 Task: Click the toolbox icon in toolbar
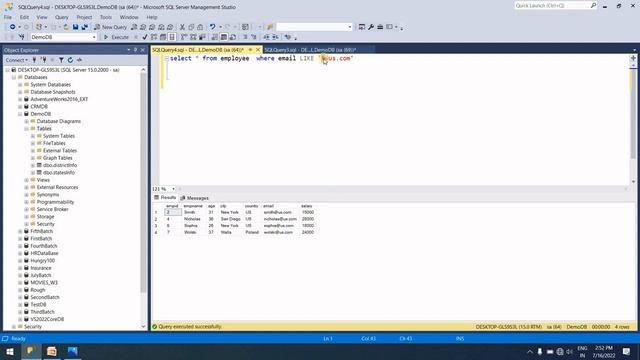(380, 27)
